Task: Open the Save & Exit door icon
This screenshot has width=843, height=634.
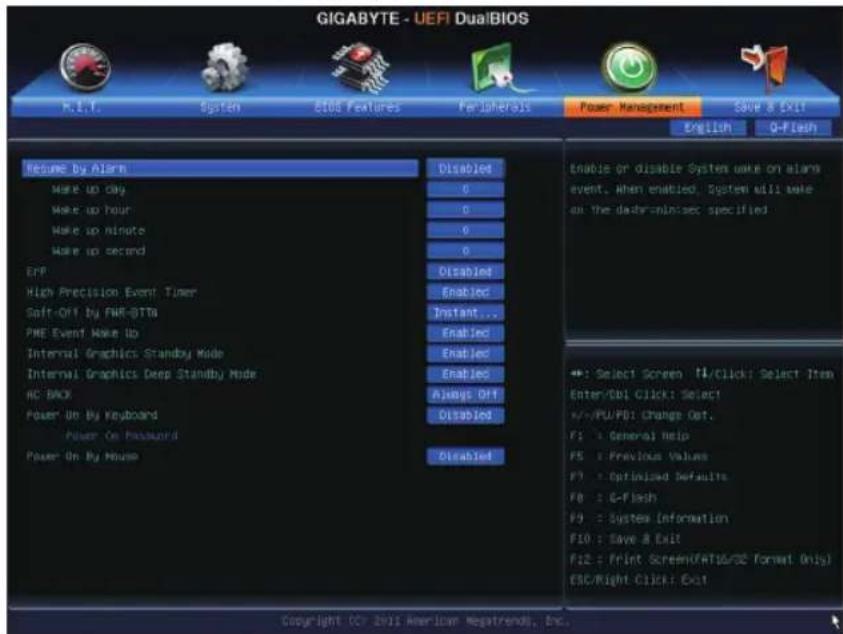Action: click(765, 66)
